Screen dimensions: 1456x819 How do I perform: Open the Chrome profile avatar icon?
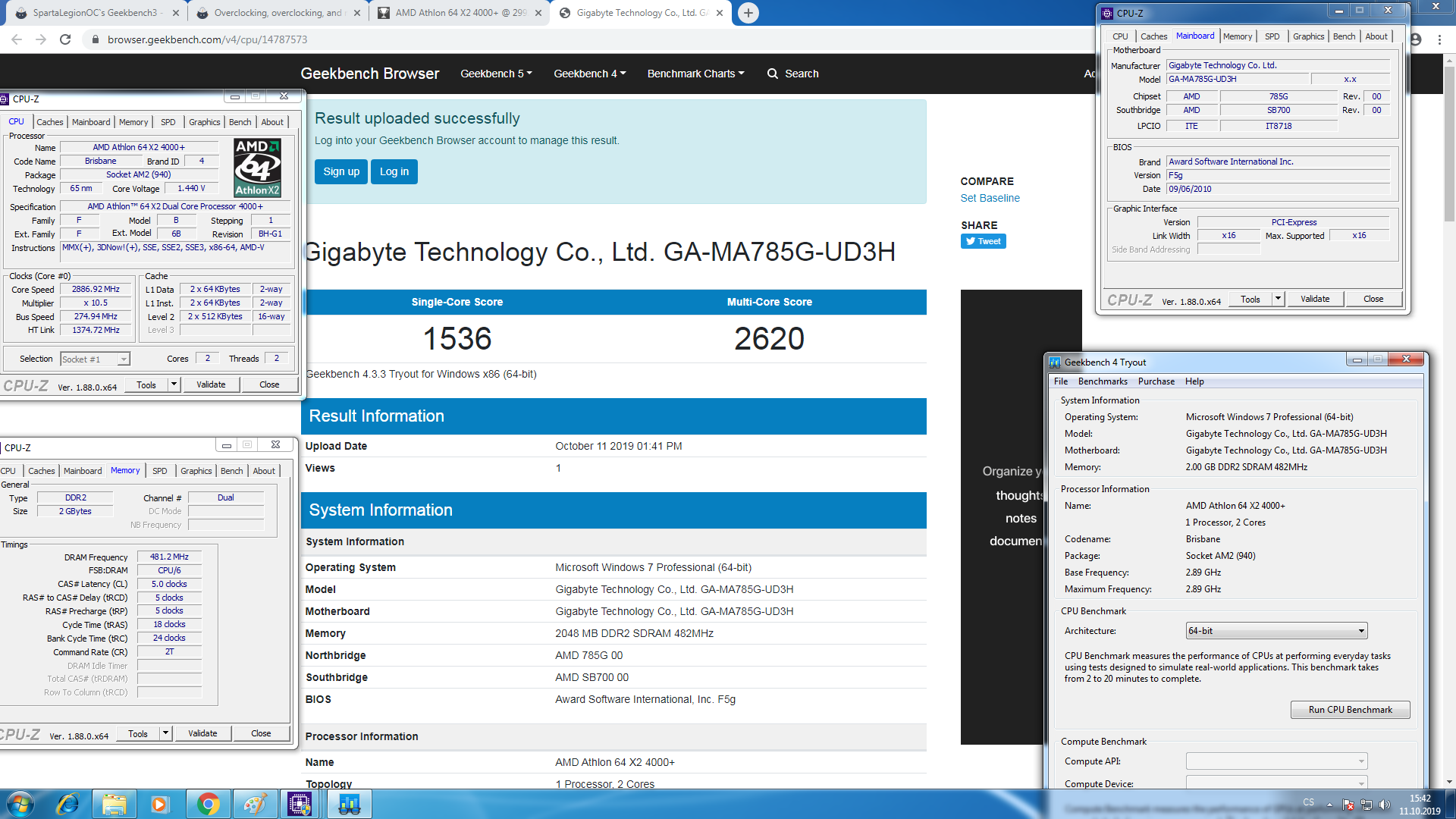pyautogui.click(x=1416, y=39)
